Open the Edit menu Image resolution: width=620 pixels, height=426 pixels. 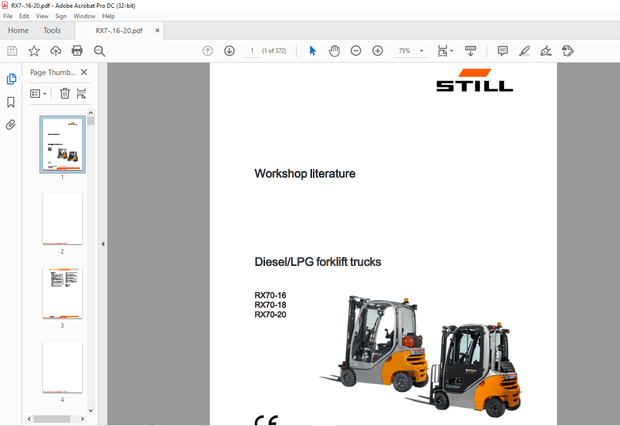tap(24, 16)
